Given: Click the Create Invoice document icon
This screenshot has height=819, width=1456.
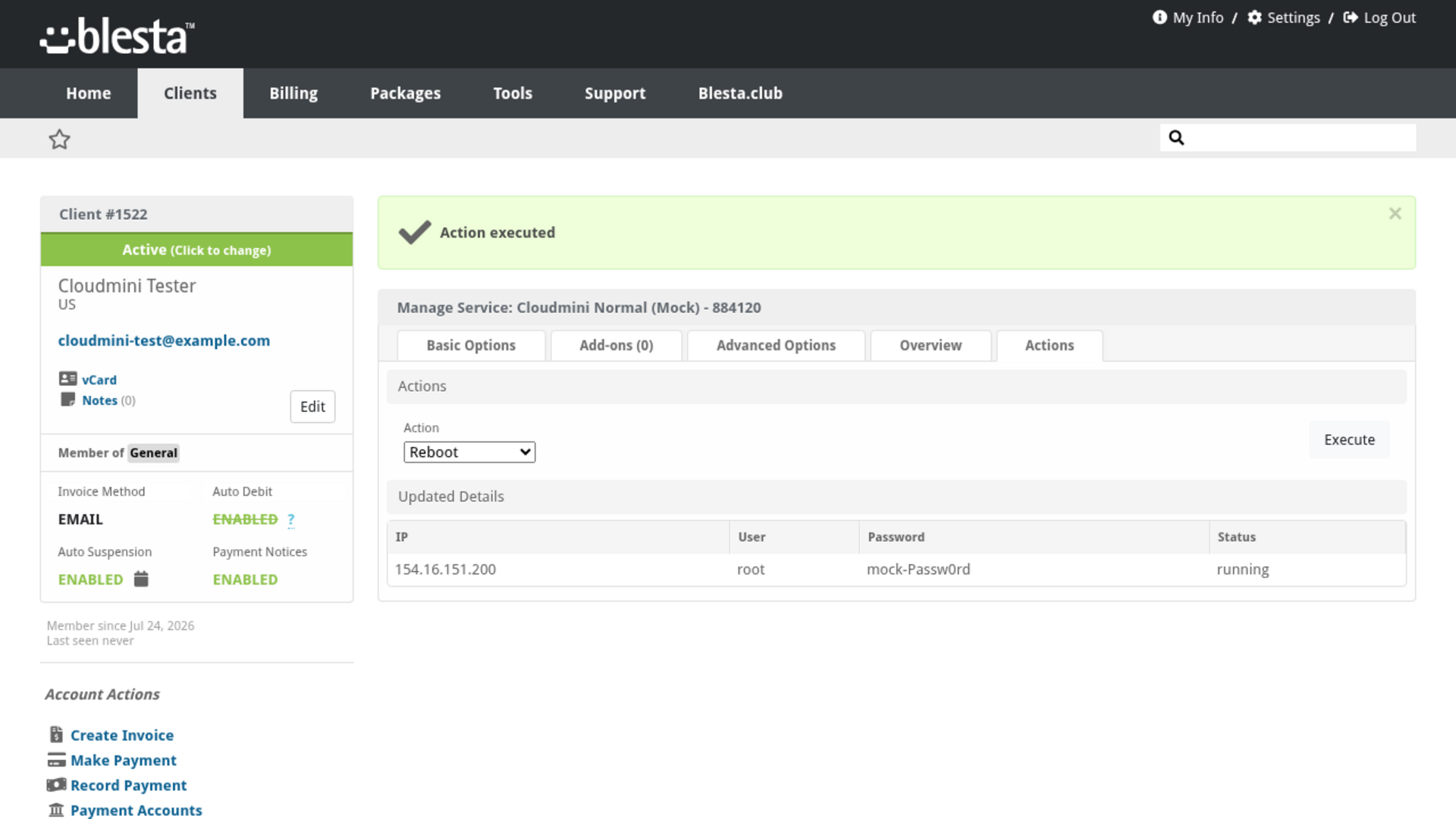Looking at the screenshot, I should 56,734.
